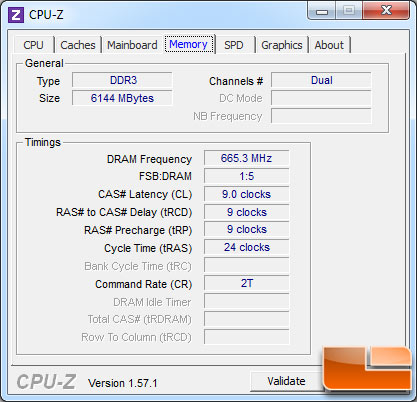Select the 1:5 FSB:DRAM ratio field
Viewport: 417px width, 402px height.
coord(247,176)
